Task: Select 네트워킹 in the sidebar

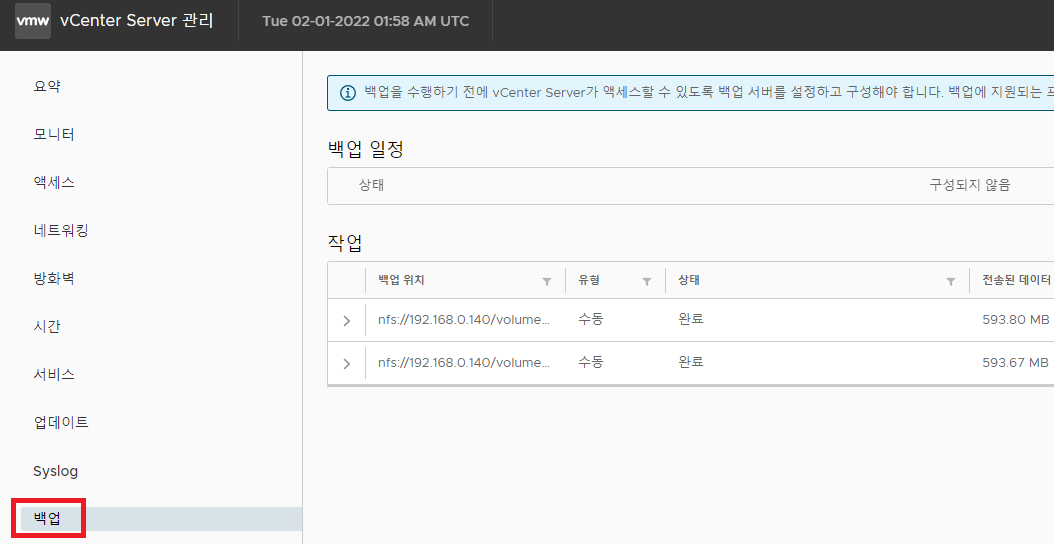Action: [61, 231]
